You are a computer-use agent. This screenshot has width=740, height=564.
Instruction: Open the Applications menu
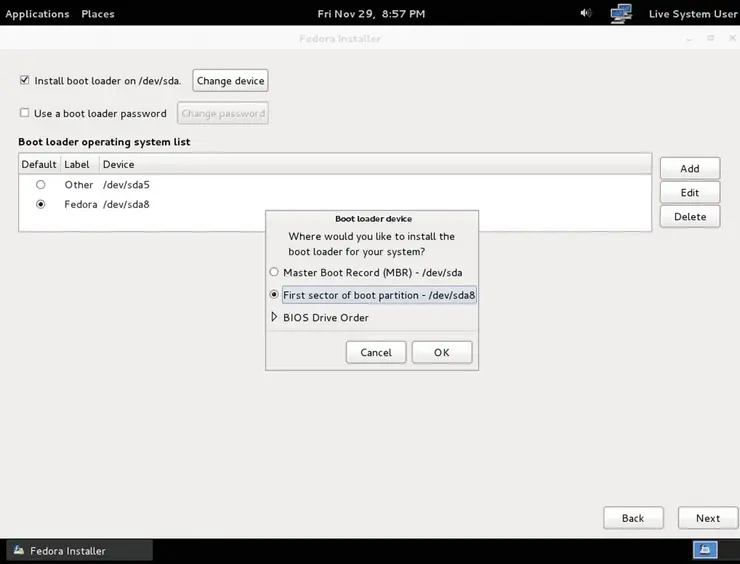(x=37, y=14)
